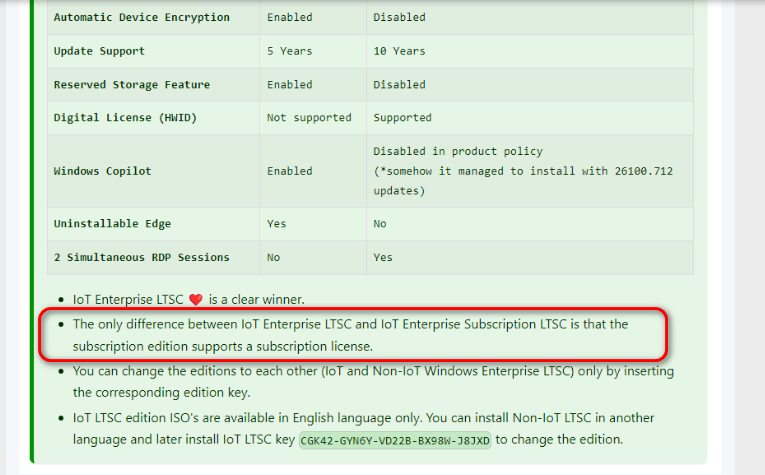The width and height of the screenshot is (765, 475).
Task: Click 'Yes' in the RDP Sessions row
Action: [x=382, y=257]
